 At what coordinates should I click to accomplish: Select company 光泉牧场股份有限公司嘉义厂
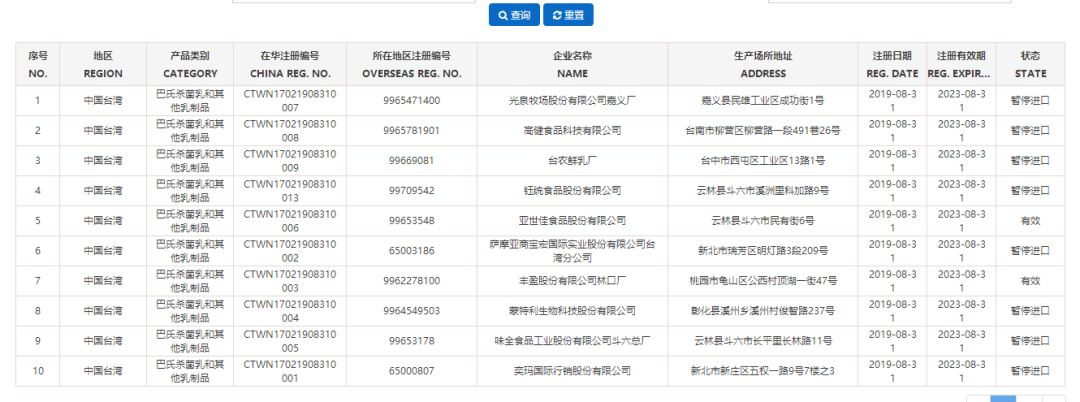pos(572,100)
